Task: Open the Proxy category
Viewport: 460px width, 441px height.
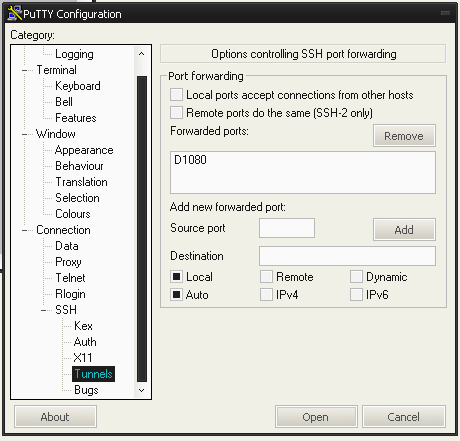Action: pyautogui.click(x=68, y=262)
